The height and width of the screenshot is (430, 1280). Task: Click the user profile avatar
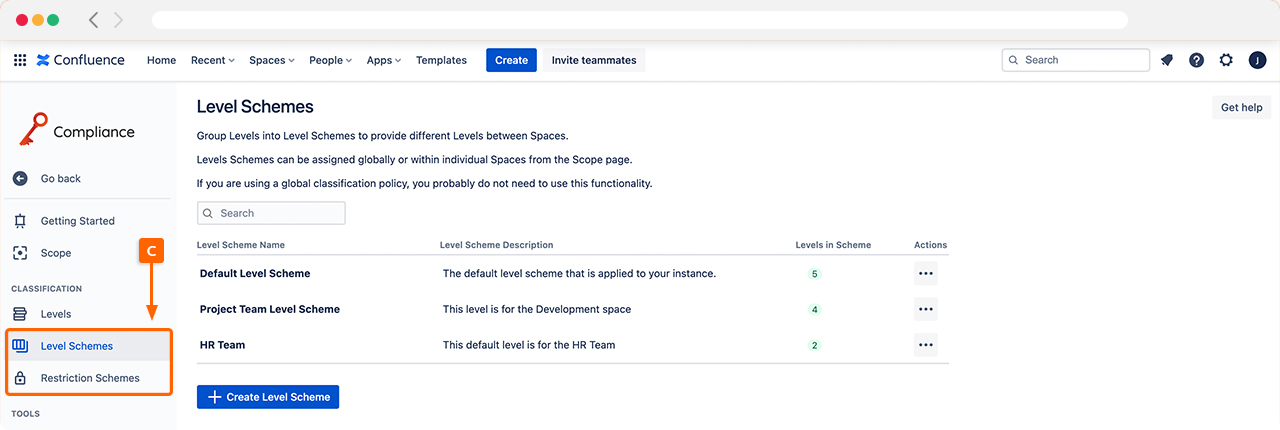1257,60
